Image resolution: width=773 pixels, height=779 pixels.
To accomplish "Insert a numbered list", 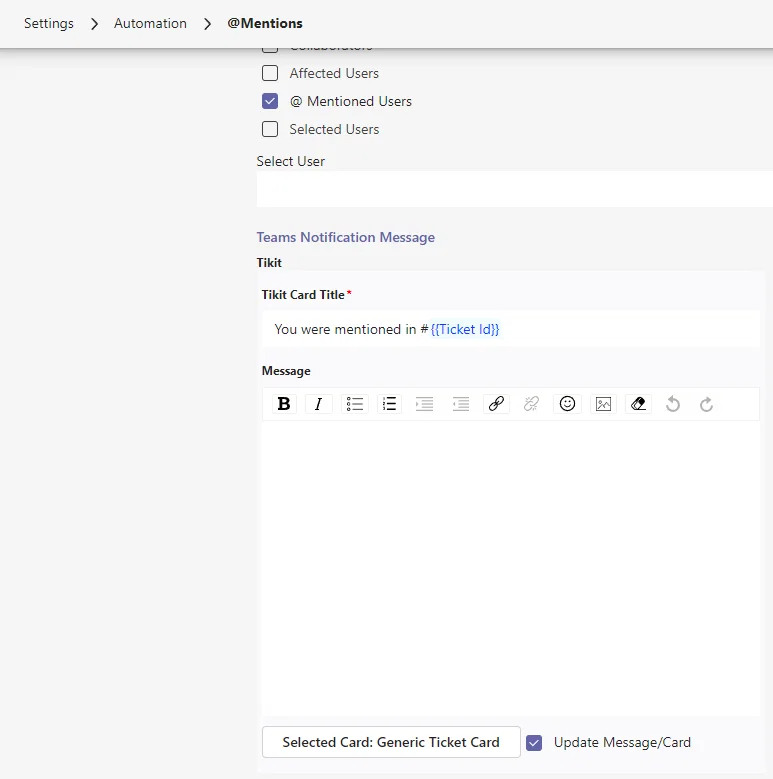I will click(x=389, y=404).
